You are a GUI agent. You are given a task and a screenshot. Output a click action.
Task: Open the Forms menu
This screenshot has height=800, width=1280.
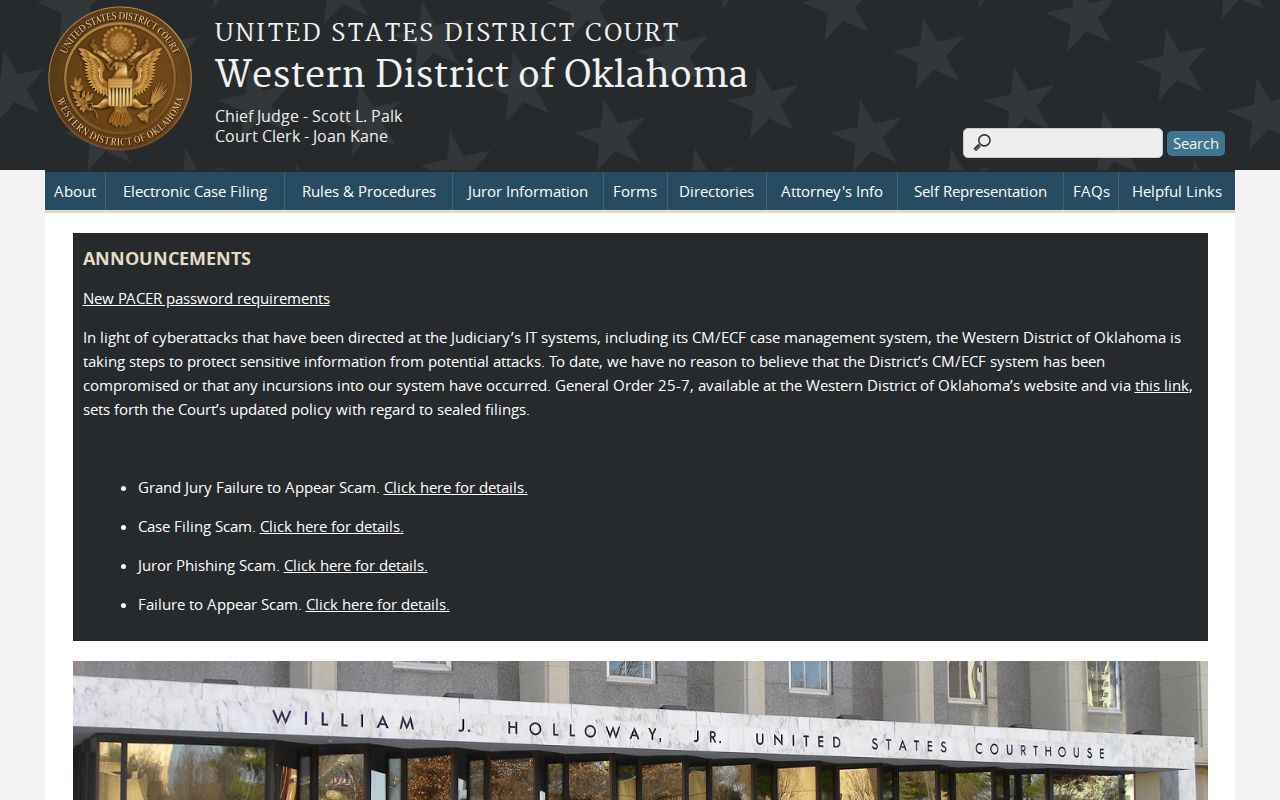tap(635, 191)
